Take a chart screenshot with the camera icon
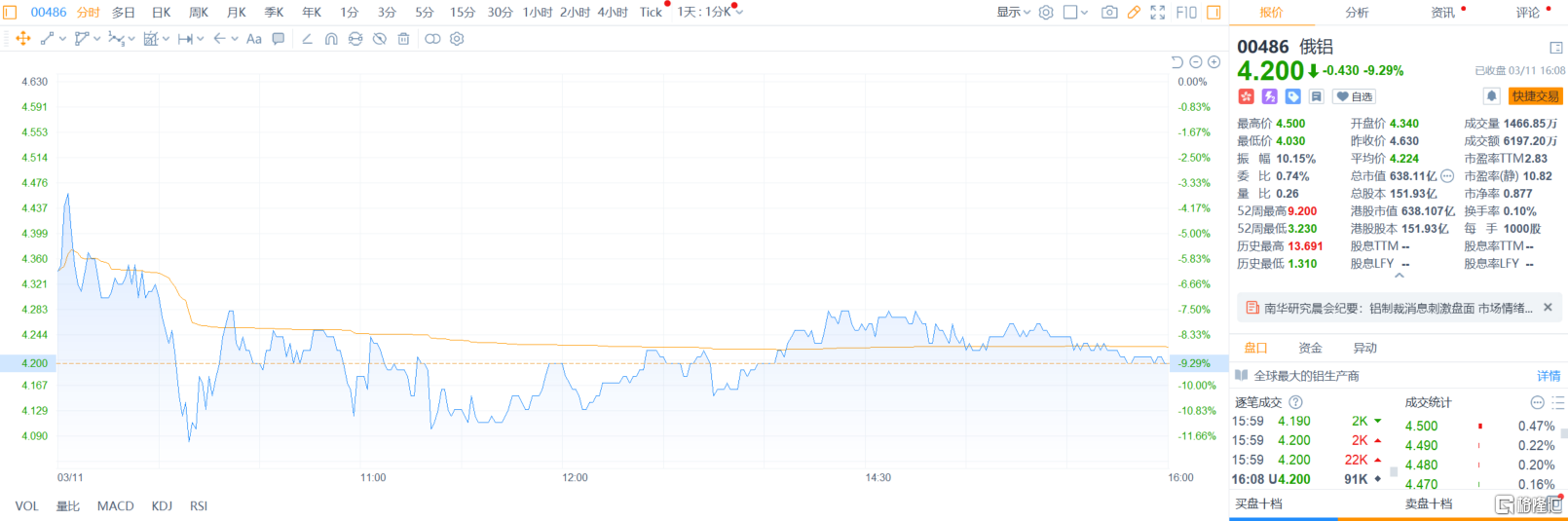This screenshot has width=1568, height=521. coord(1109,13)
